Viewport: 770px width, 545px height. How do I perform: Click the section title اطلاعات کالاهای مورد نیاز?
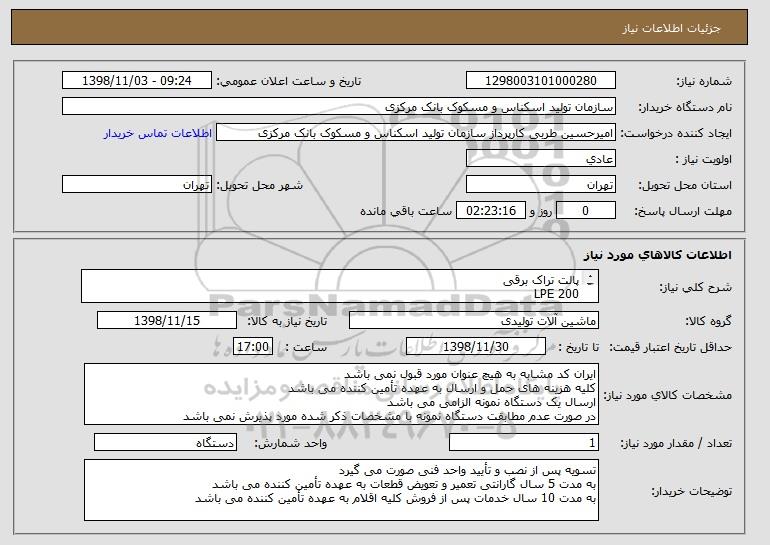click(658, 255)
